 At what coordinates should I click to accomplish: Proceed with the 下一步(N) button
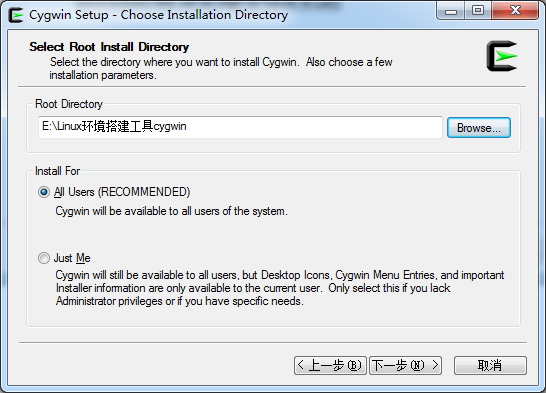click(x=405, y=365)
